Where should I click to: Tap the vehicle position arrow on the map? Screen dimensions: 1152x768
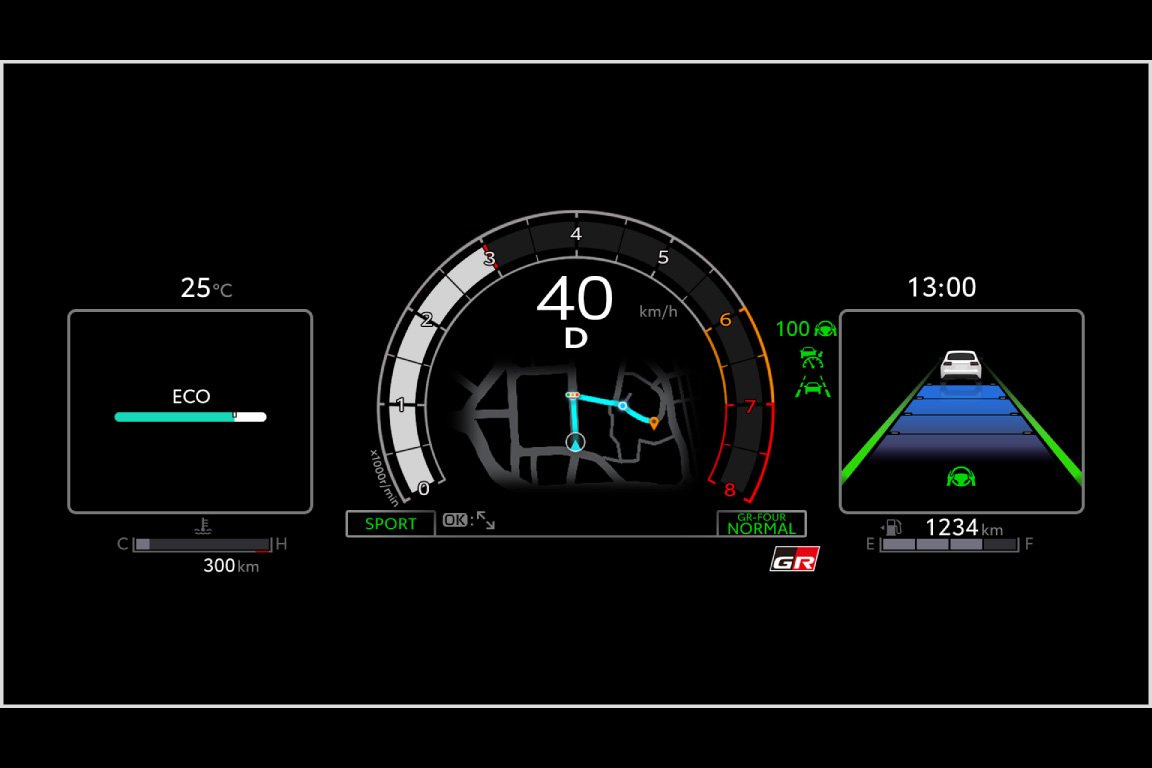pos(575,441)
